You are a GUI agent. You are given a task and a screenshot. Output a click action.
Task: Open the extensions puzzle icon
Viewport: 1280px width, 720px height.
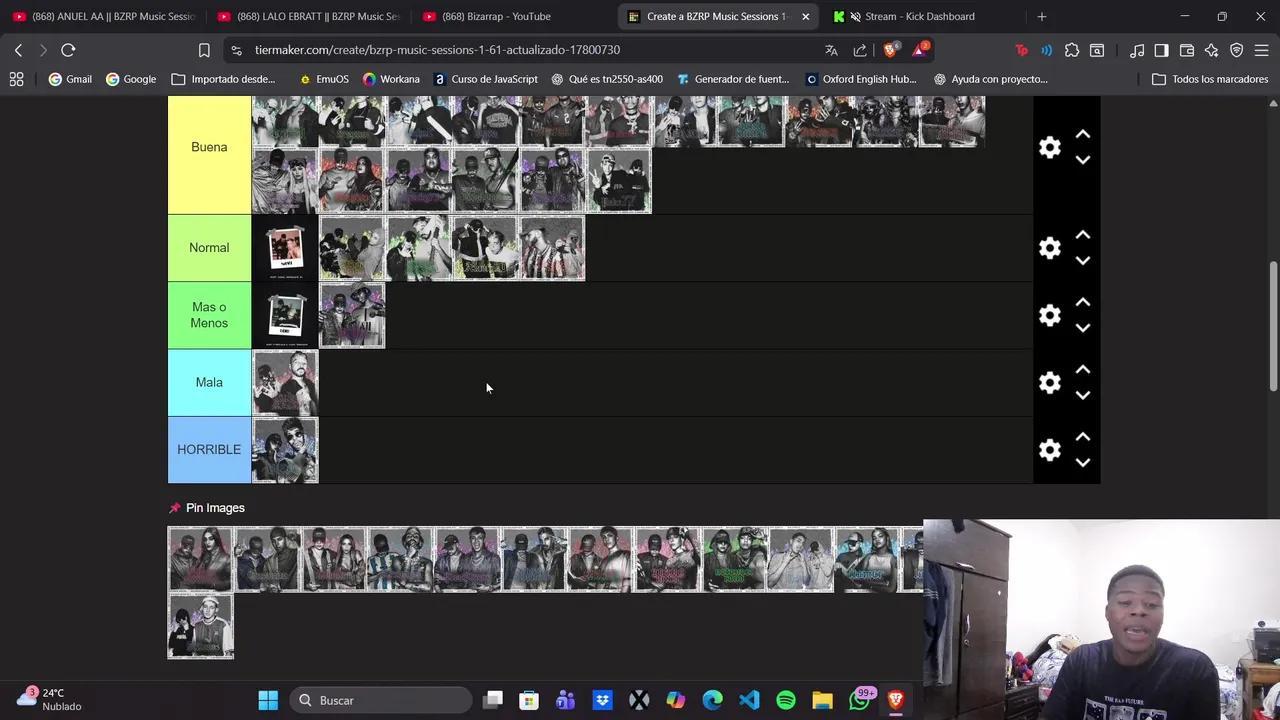[1072, 50]
